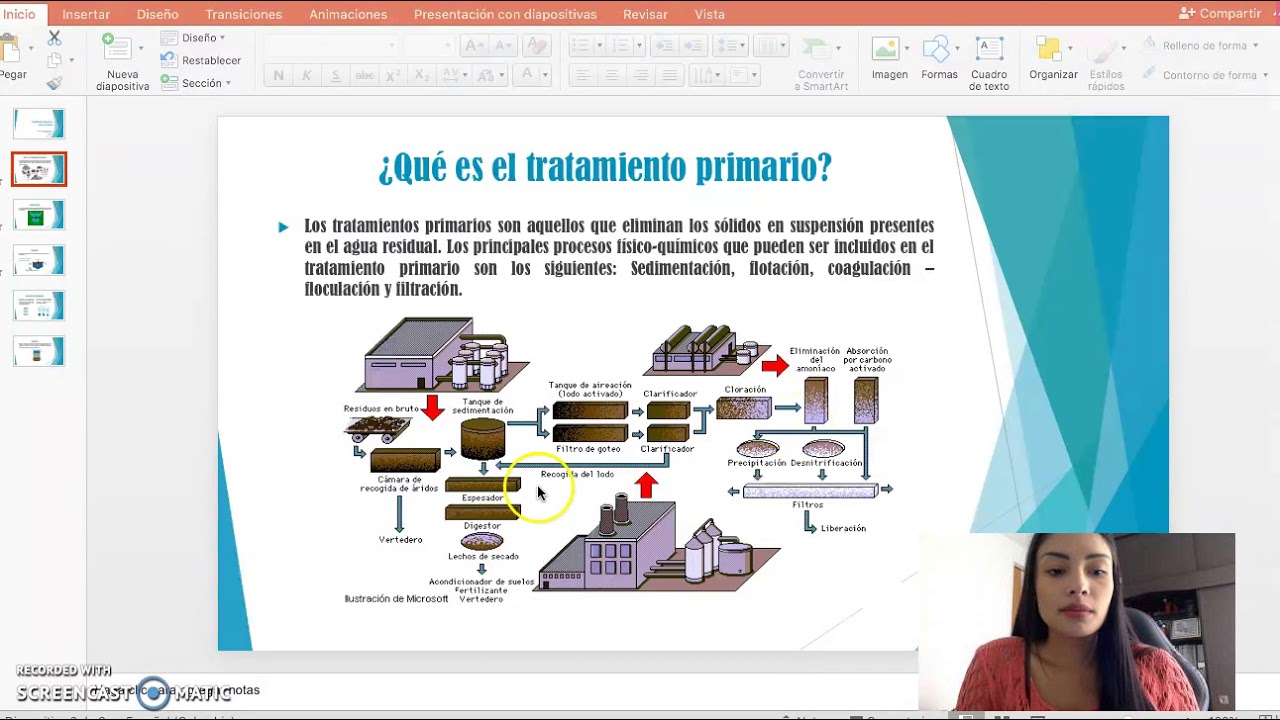This screenshot has height=720, width=1280.
Task: Toggle italic (K) formatting
Action: point(307,75)
